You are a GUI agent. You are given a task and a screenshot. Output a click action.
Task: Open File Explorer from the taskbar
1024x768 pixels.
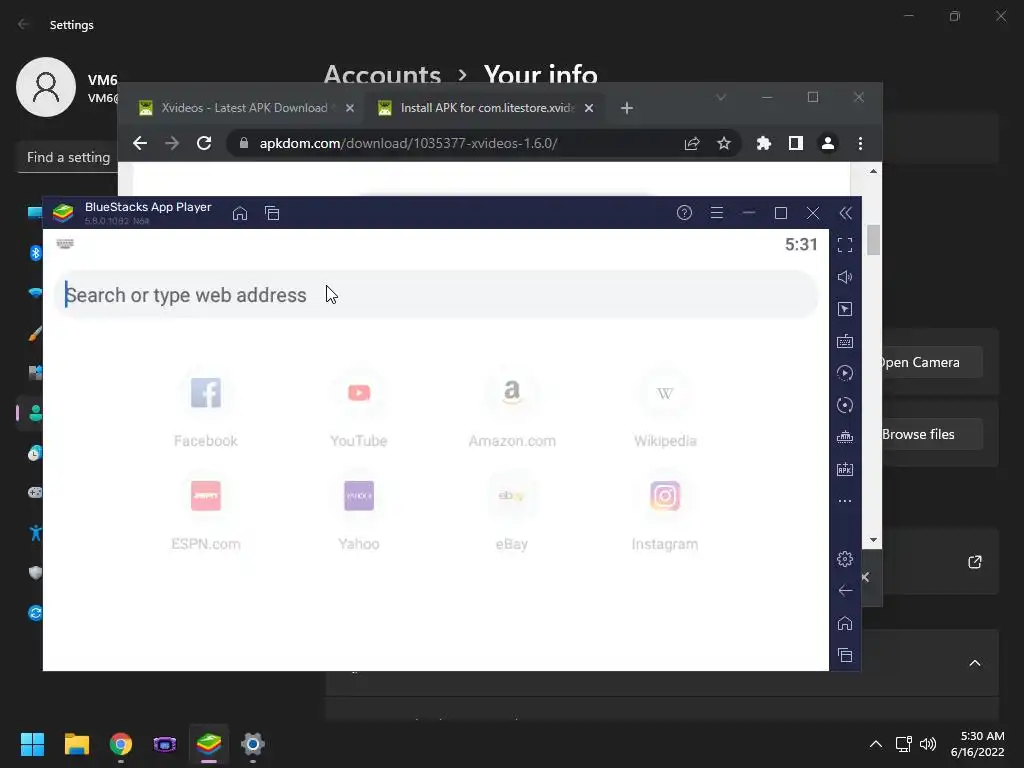pyautogui.click(x=76, y=744)
